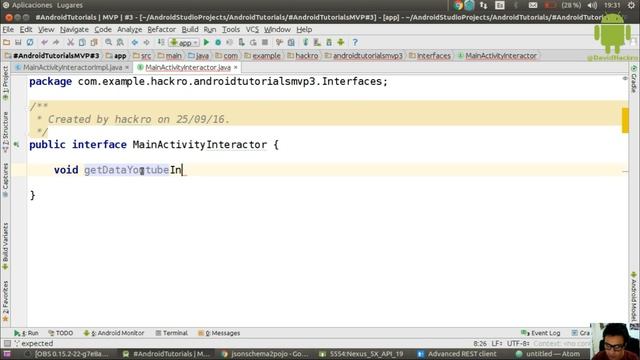
Task: Select the MainActivityInteractor.java editor tab
Action: pyautogui.click(x=188, y=67)
